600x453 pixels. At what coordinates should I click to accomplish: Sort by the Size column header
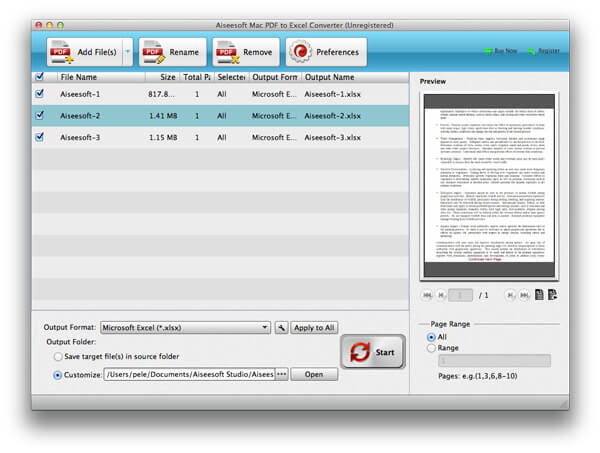162,77
